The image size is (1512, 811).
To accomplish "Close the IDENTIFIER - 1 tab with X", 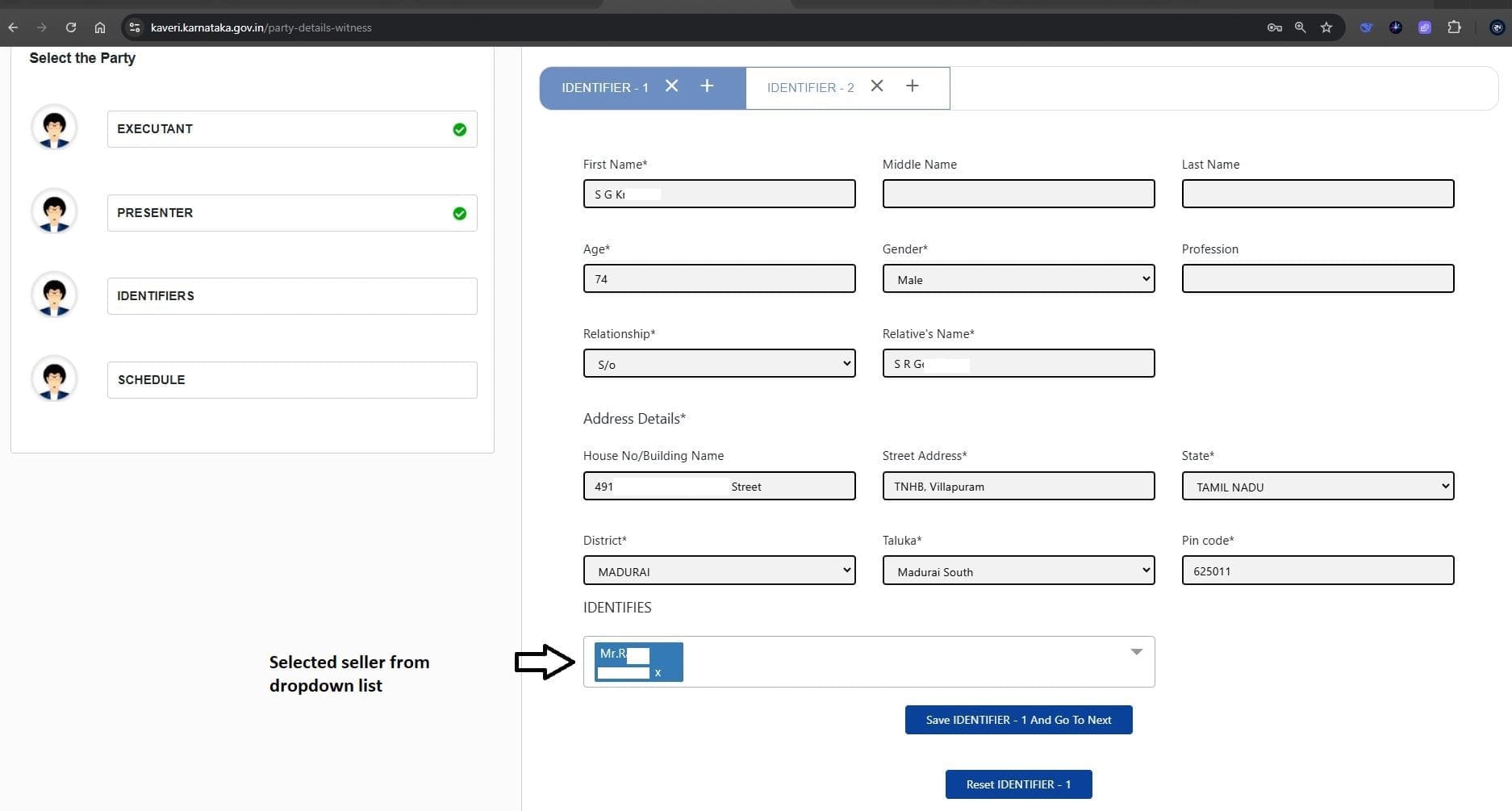I will click(671, 86).
